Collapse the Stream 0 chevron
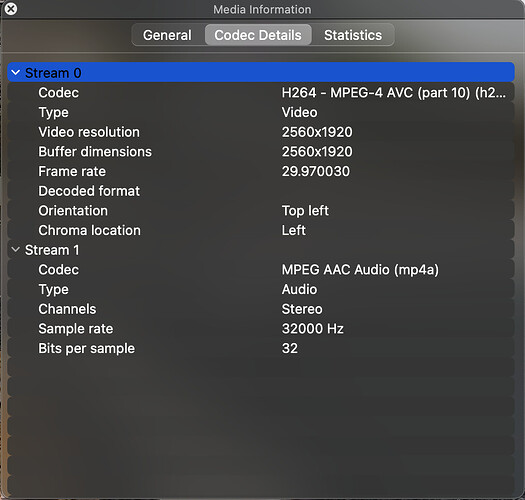 pyautogui.click(x=15, y=73)
